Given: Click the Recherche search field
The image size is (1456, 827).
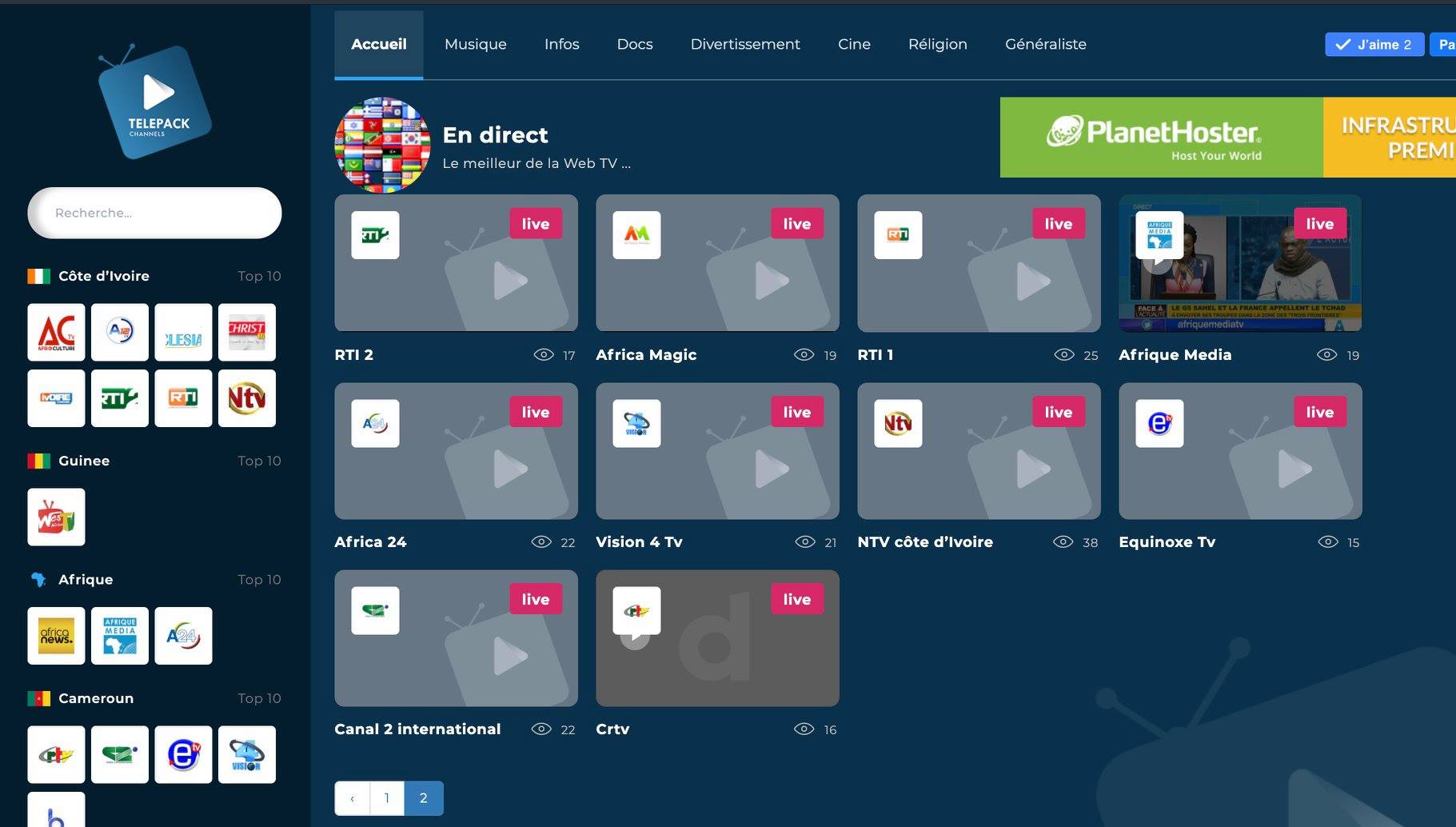Looking at the screenshot, I should pos(154,213).
